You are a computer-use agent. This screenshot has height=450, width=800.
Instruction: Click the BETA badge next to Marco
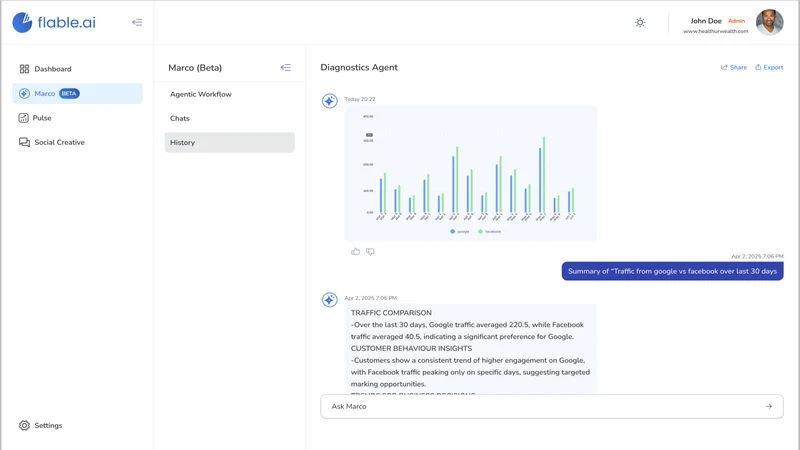tap(69, 93)
